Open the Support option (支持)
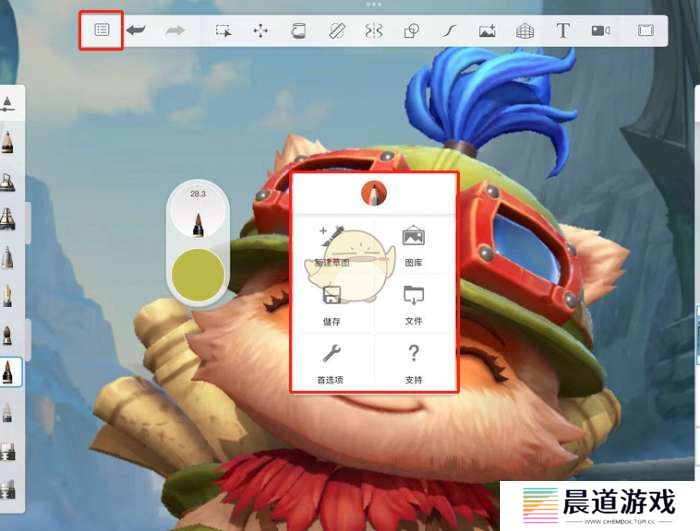The width and height of the screenshot is (700, 531). 414,364
